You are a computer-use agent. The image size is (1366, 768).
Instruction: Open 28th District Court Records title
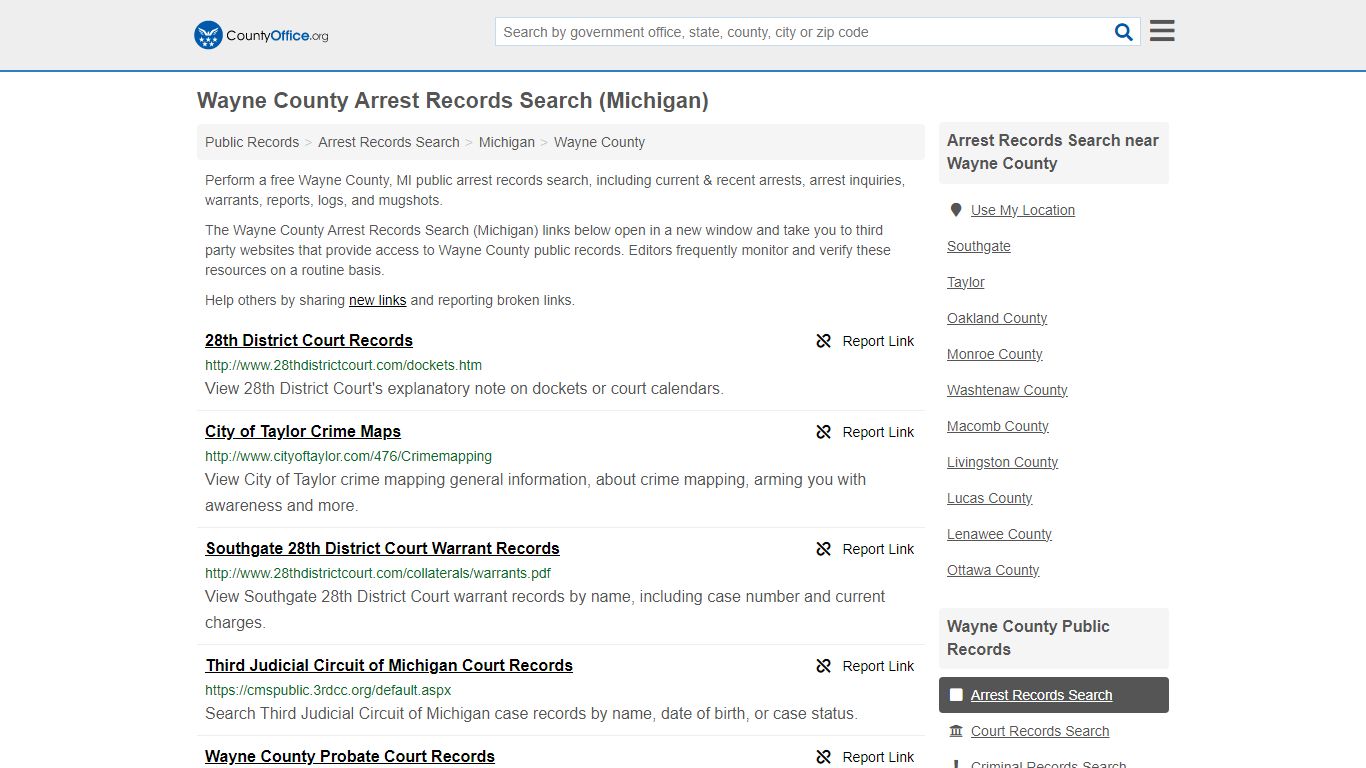309,340
